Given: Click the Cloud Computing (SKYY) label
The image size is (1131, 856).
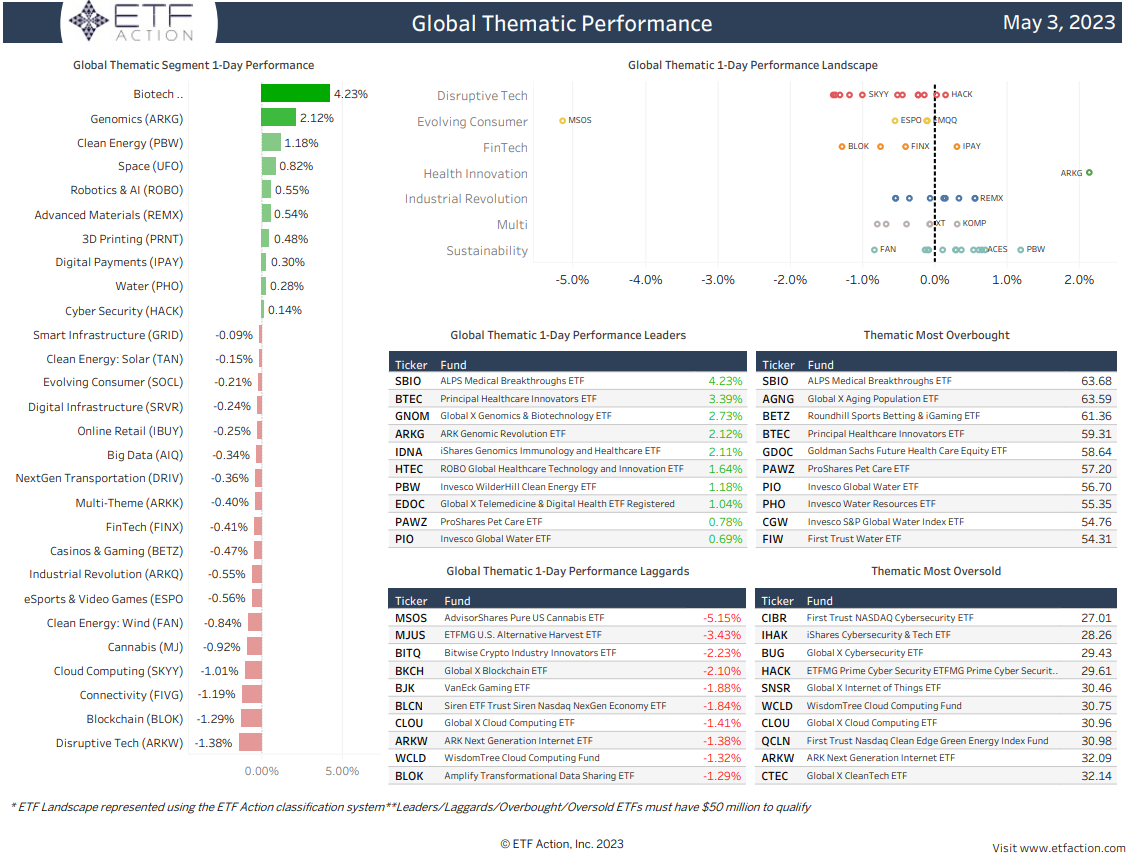Looking at the screenshot, I should tap(118, 671).
